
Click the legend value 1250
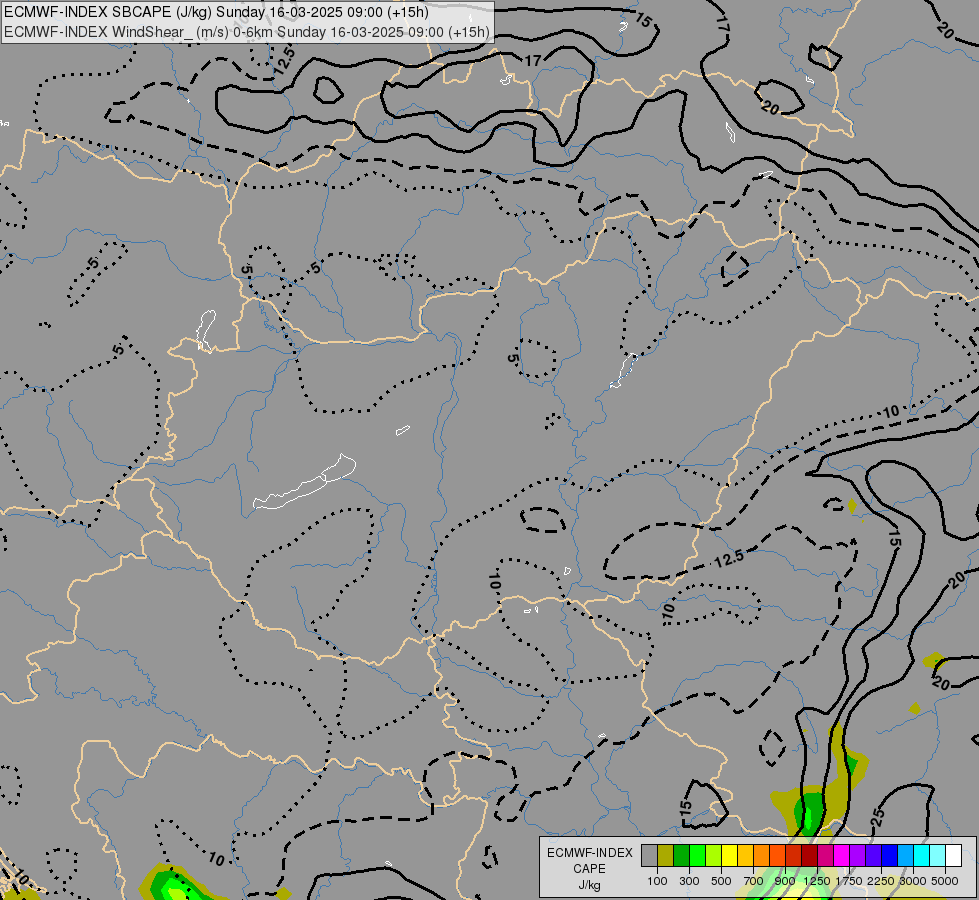[x=817, y=881]
